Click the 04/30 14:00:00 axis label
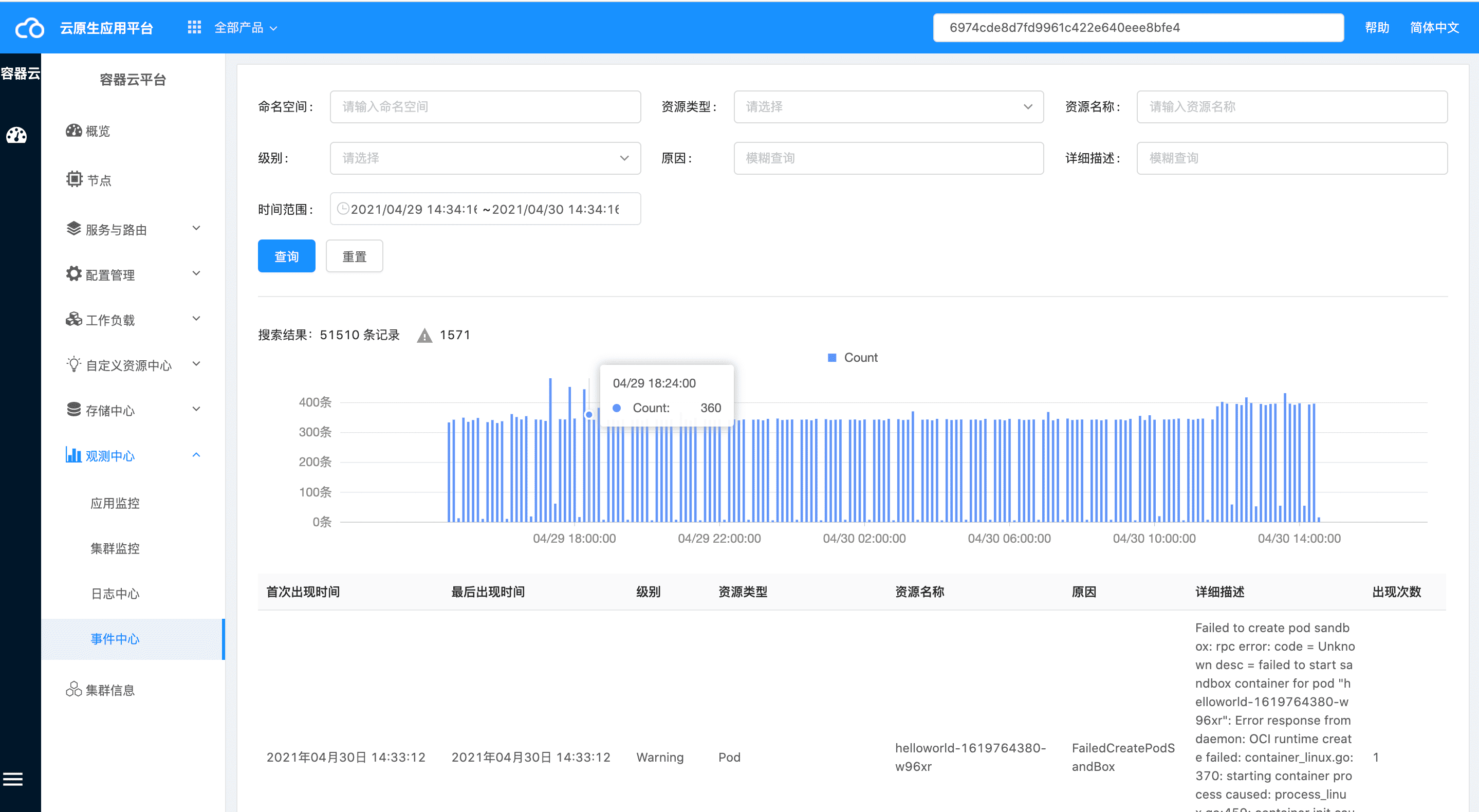 [x=1299, y=539]
